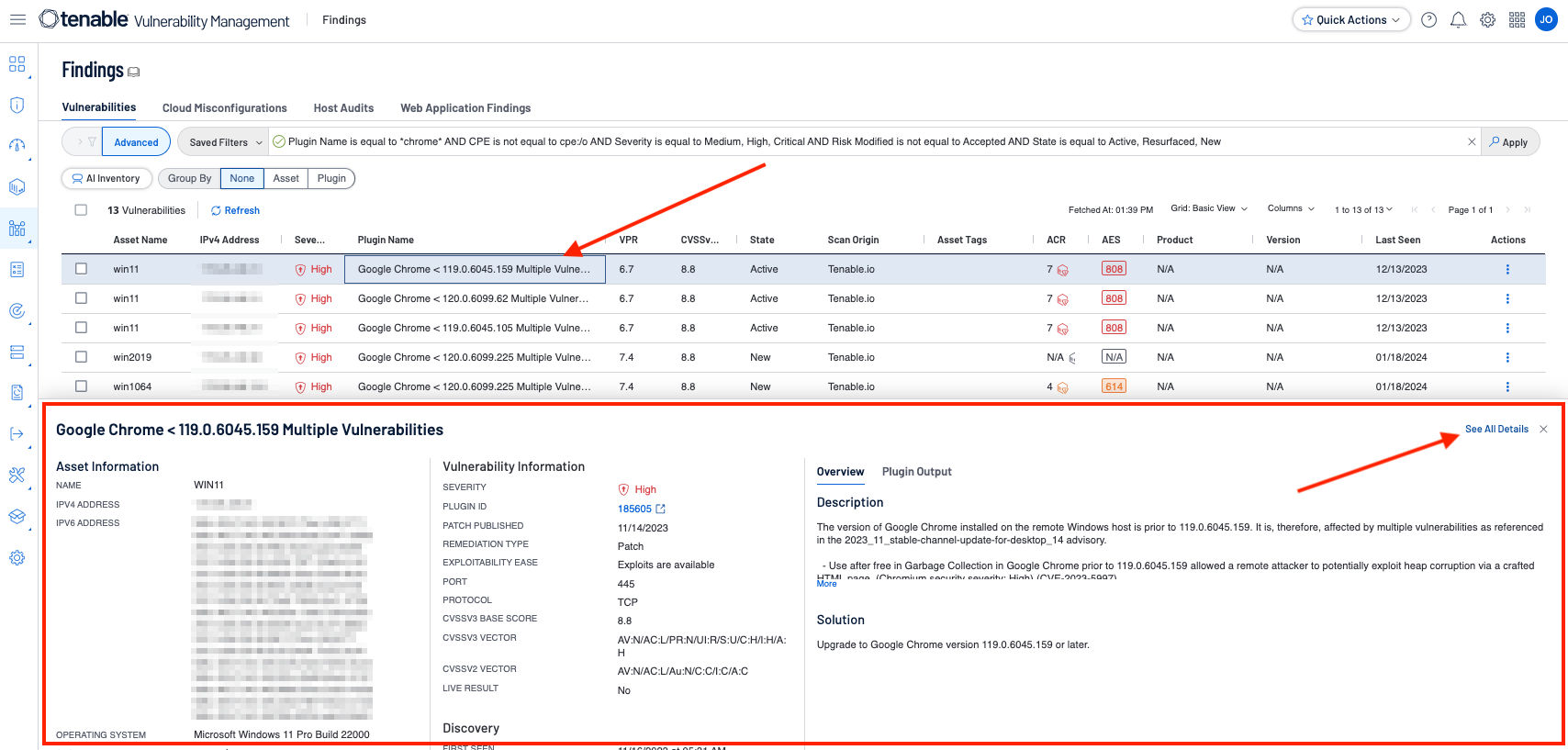Open the notifications bell

click(1458, 19)
